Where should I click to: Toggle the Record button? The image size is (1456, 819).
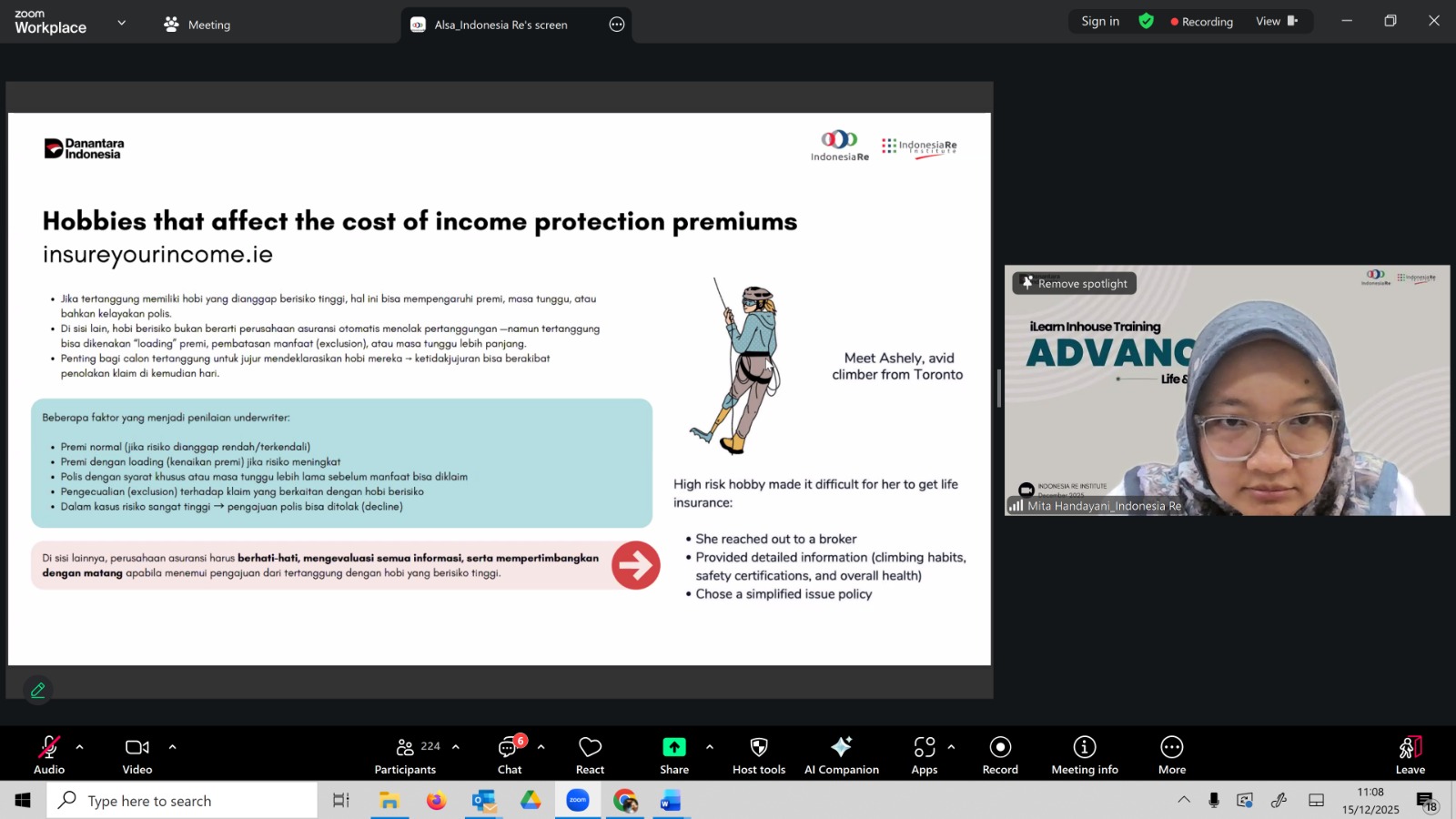(x=1000, y=755)
